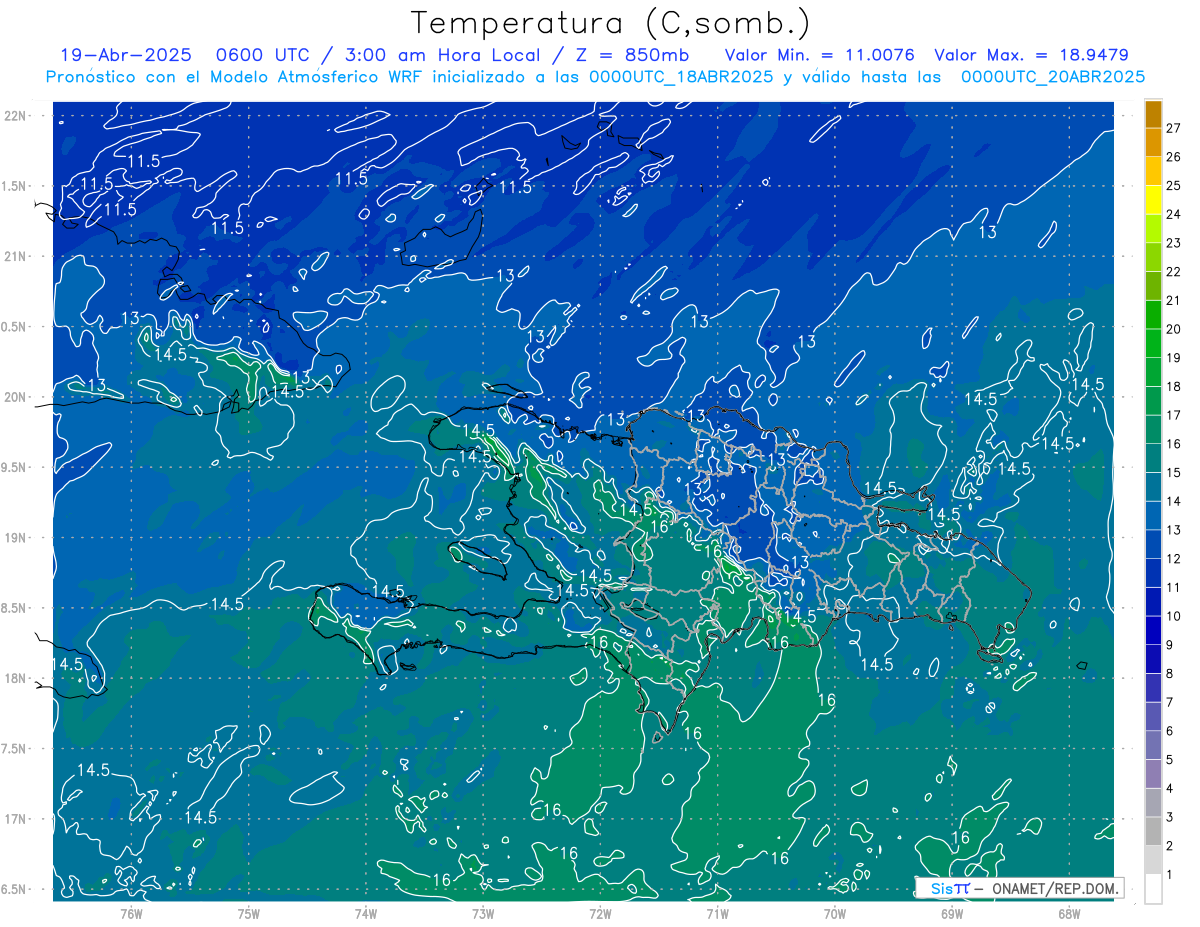
Task: Click colorbar label '3'
Action: pos(1169,818)
